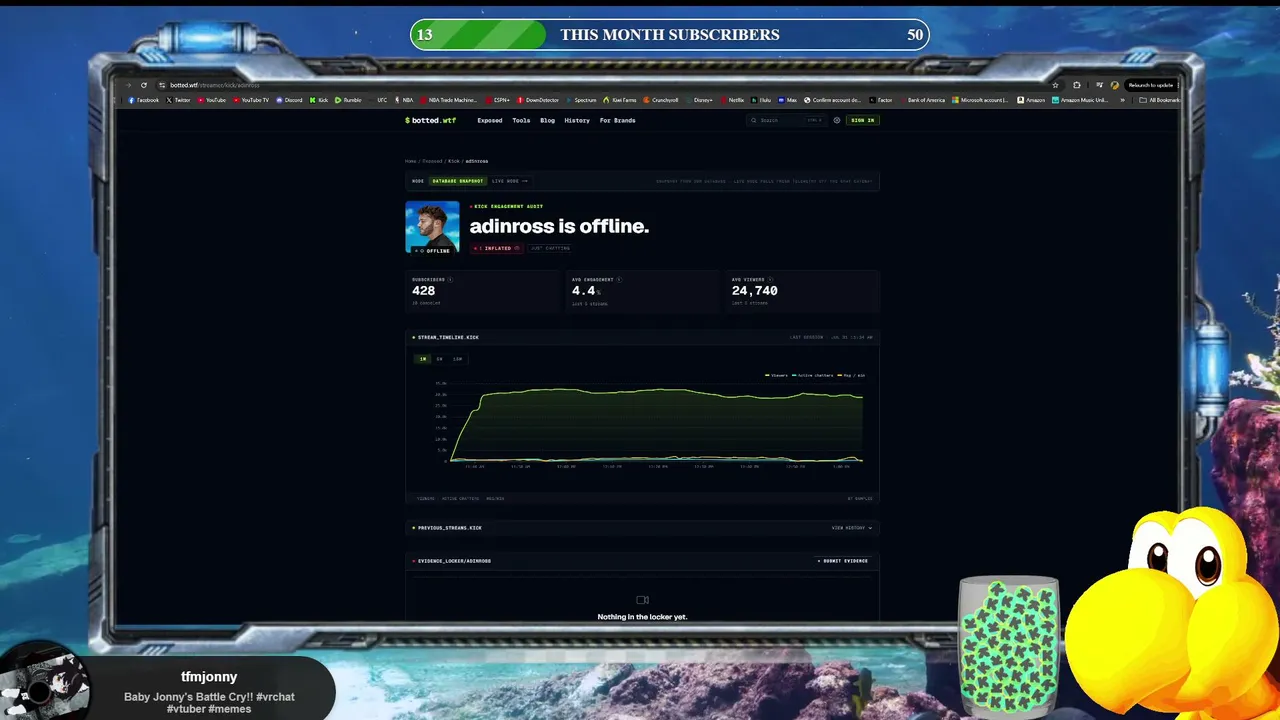Open the Kick bookmark

tap(319, 100)
